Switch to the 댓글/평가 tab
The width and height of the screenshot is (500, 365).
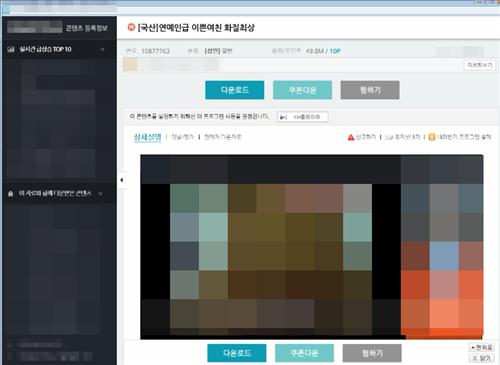(x=182, y=137)
